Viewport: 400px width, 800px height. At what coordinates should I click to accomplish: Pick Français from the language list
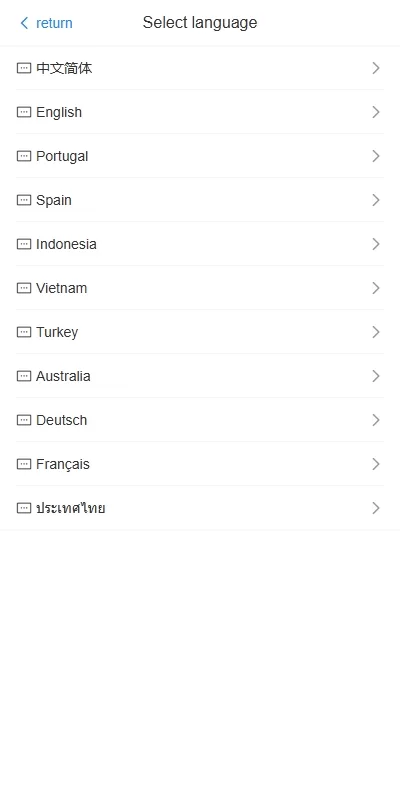(x=200, y=464)
